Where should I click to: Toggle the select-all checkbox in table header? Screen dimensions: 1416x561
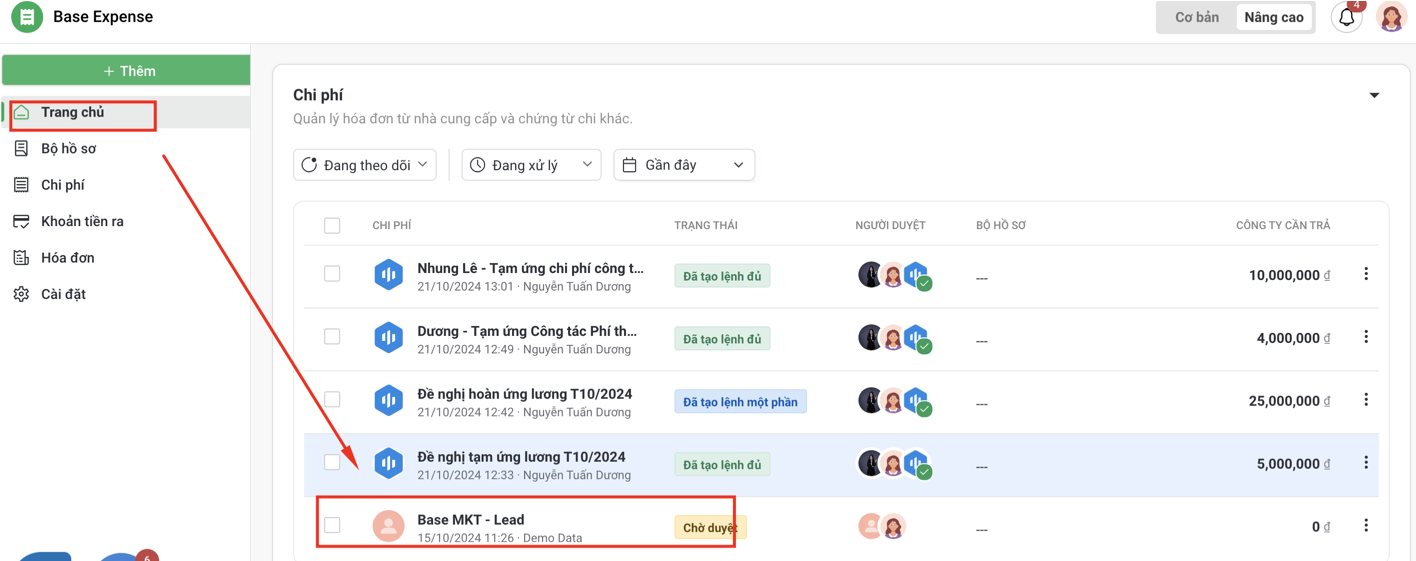[x=332, y=226]
